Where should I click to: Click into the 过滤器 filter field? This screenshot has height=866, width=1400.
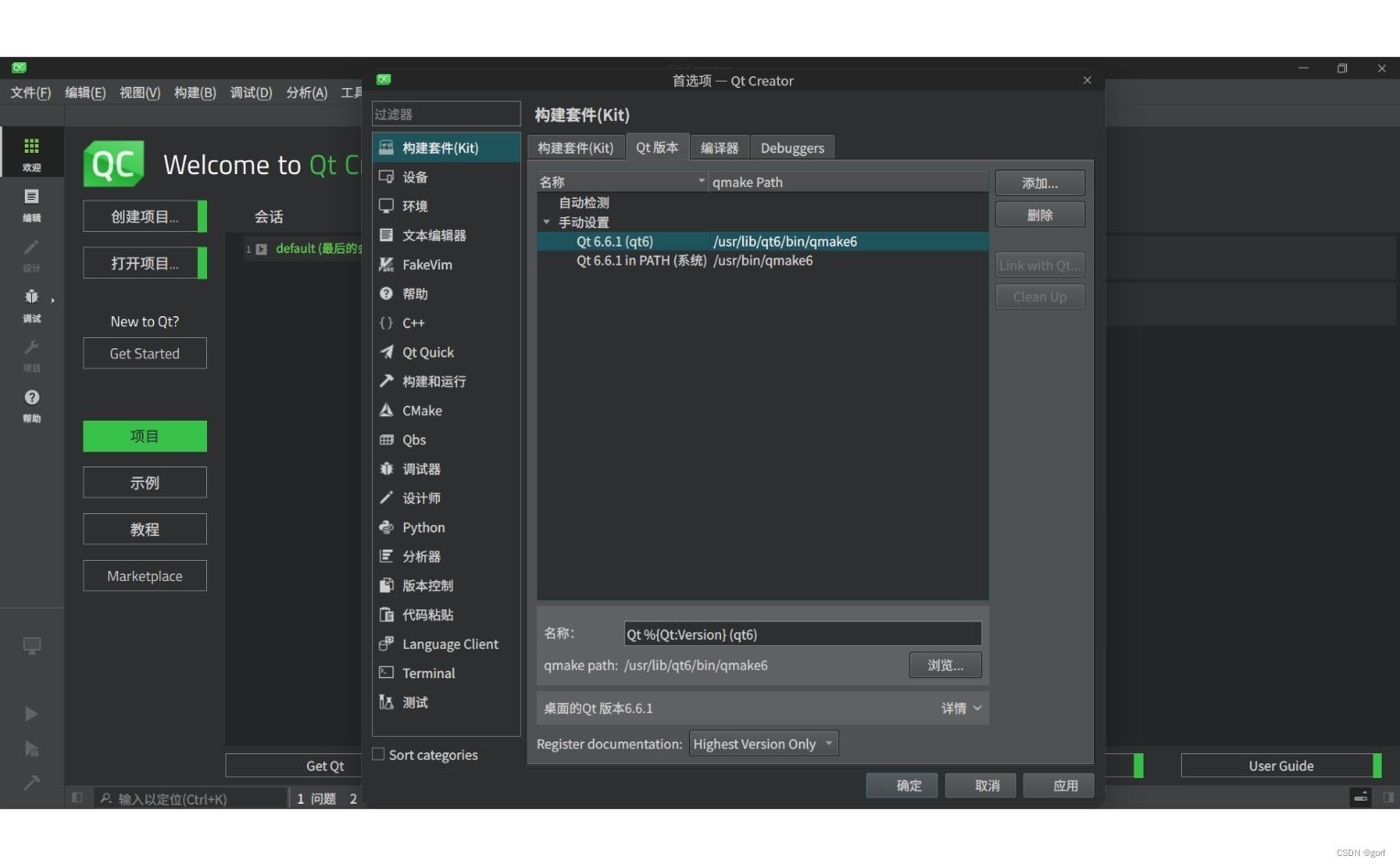pyautogui.click(x=446, y=114)
